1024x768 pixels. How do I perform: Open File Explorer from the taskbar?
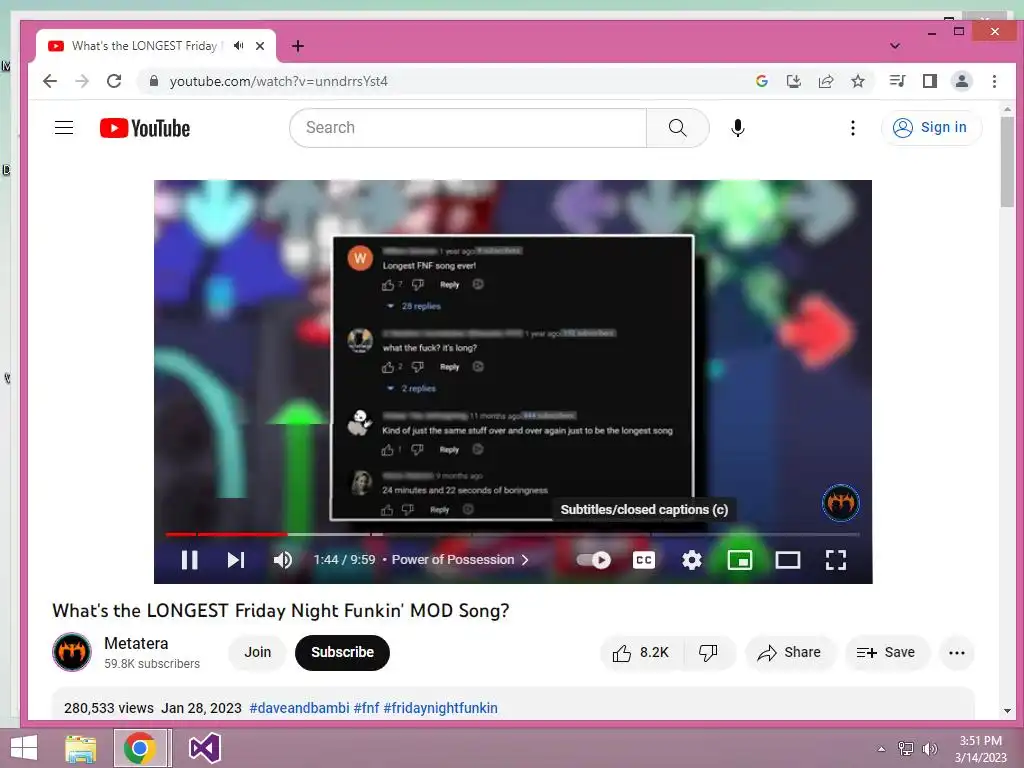click(x=81, y=748)
